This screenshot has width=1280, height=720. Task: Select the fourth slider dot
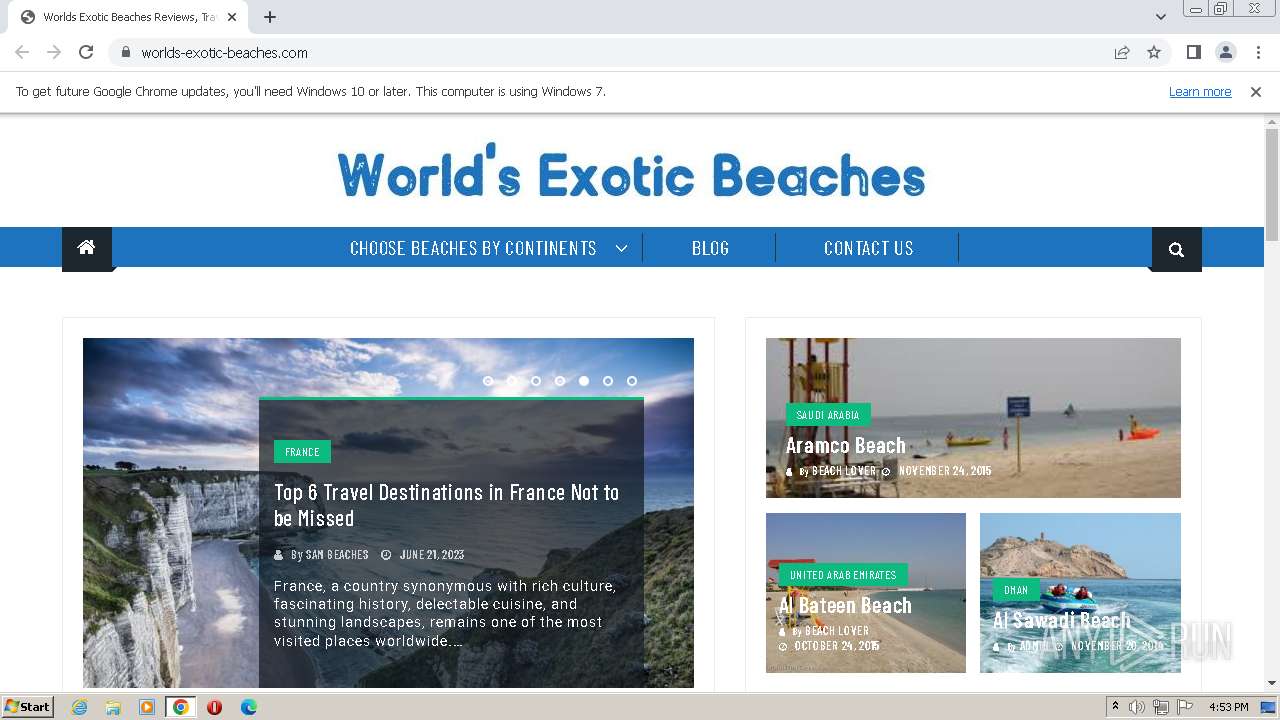pyautogui.click(x=560, y=381)
